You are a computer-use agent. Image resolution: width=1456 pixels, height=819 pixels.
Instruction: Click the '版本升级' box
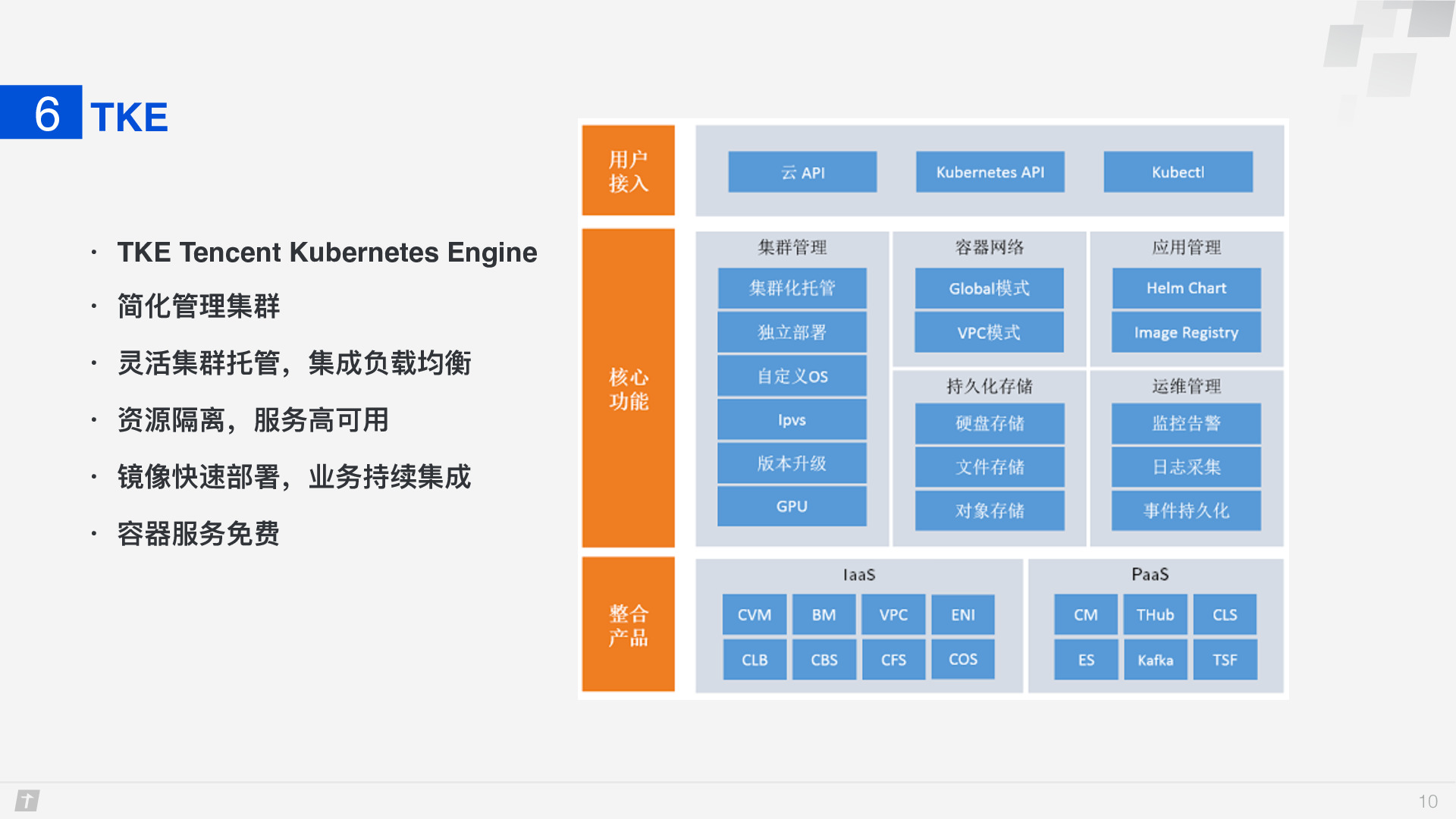[x=792, y=463]
